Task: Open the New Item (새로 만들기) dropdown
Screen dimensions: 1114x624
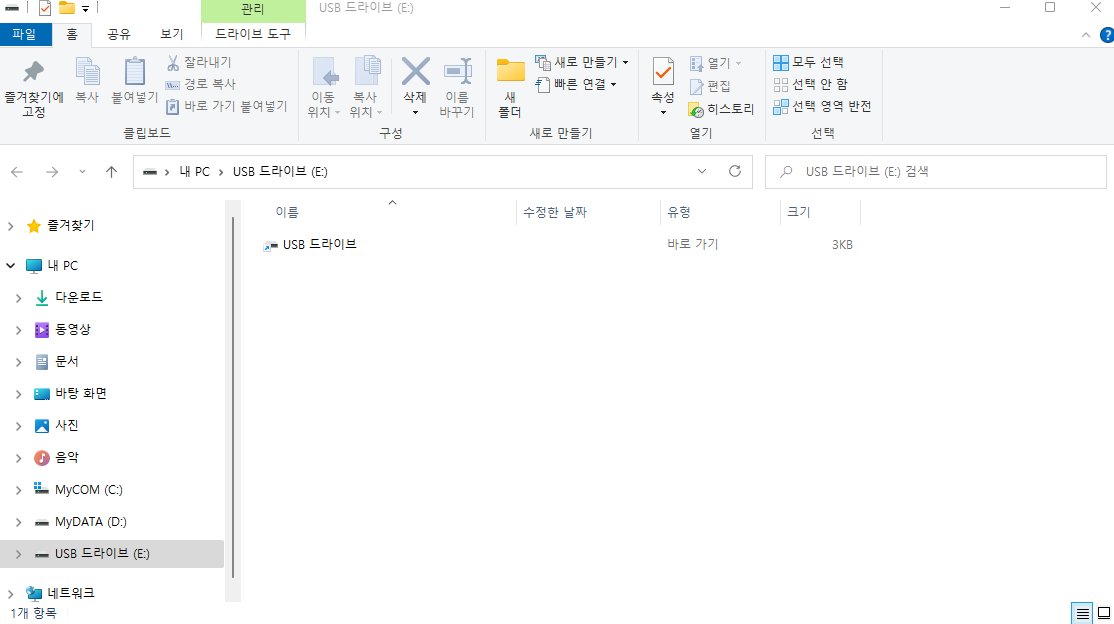Action: pos(582,63)
